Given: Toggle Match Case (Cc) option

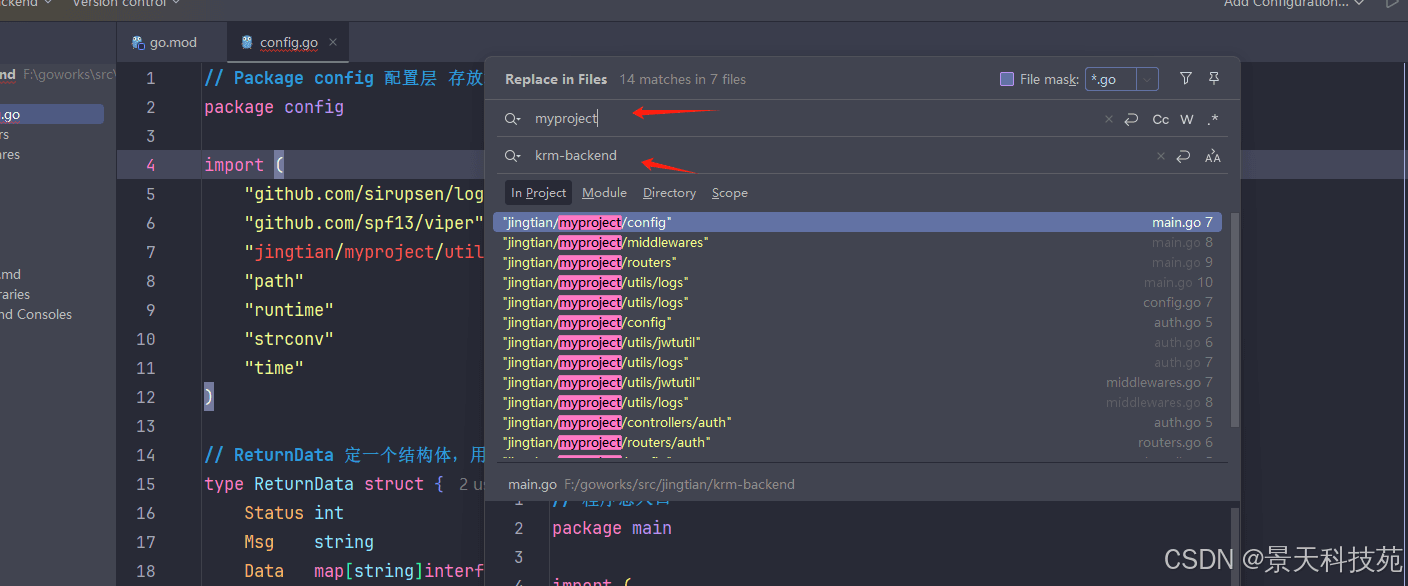Looking at the screenshot, I should pyautogui.click(x=1160, y=119).
